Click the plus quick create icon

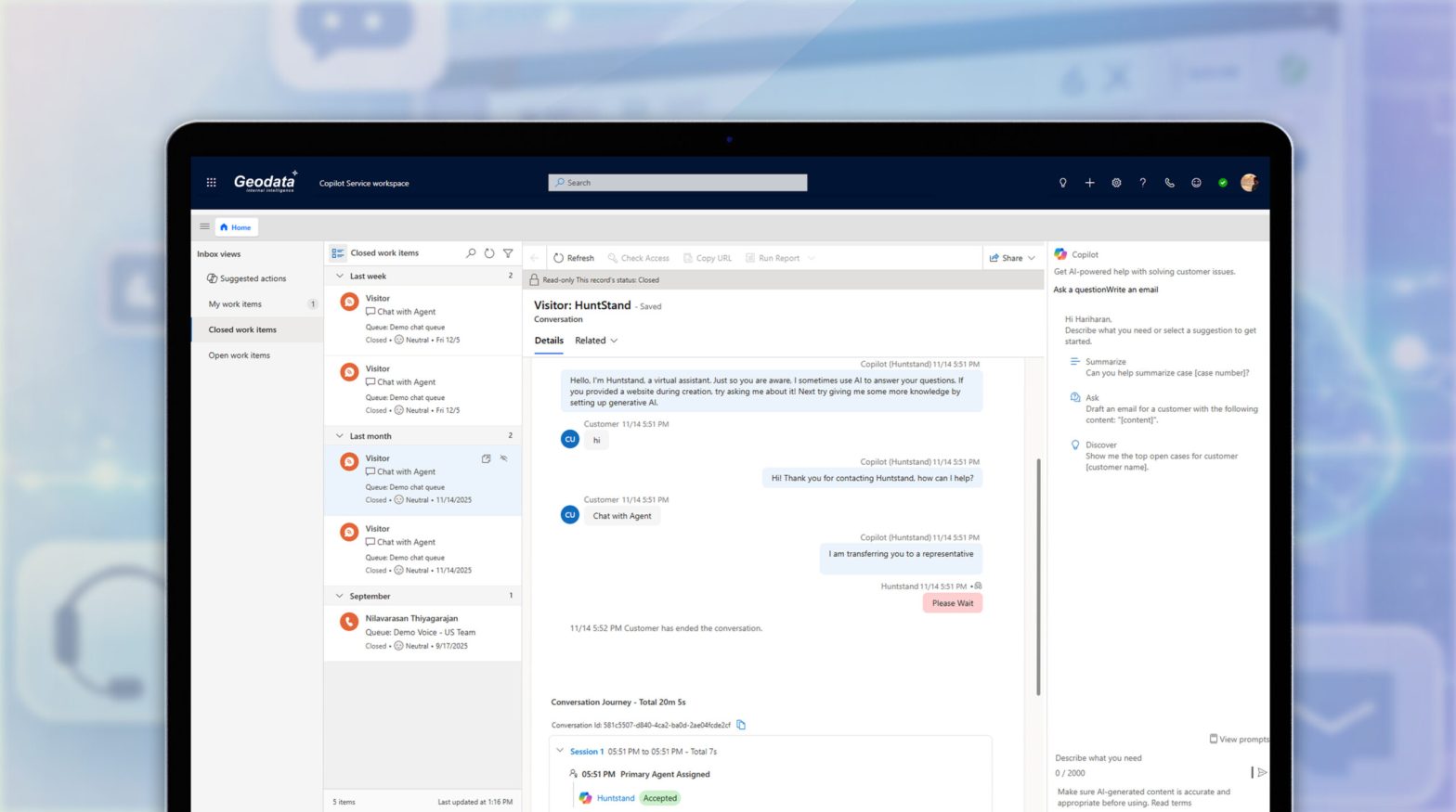1090,183
